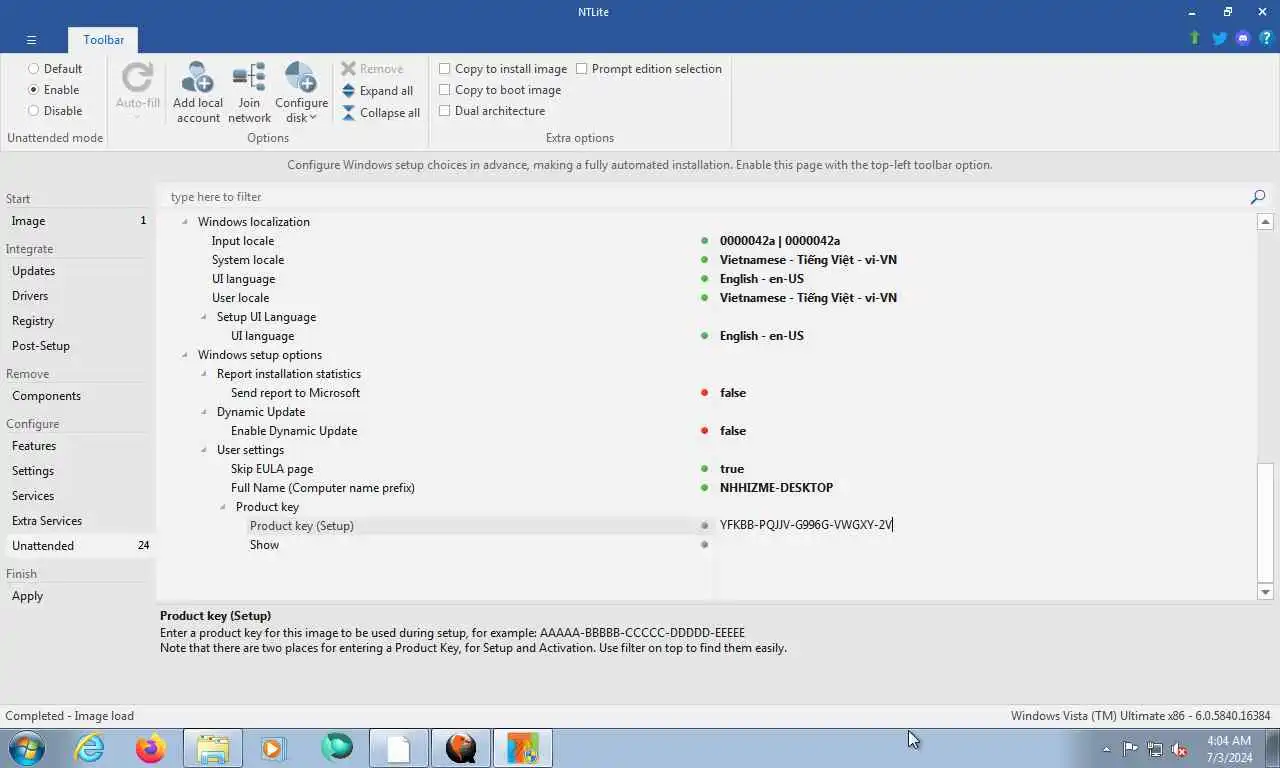Open the Updates page
The height and width of the screenshot is (768, 1280).
coord(77,271)
